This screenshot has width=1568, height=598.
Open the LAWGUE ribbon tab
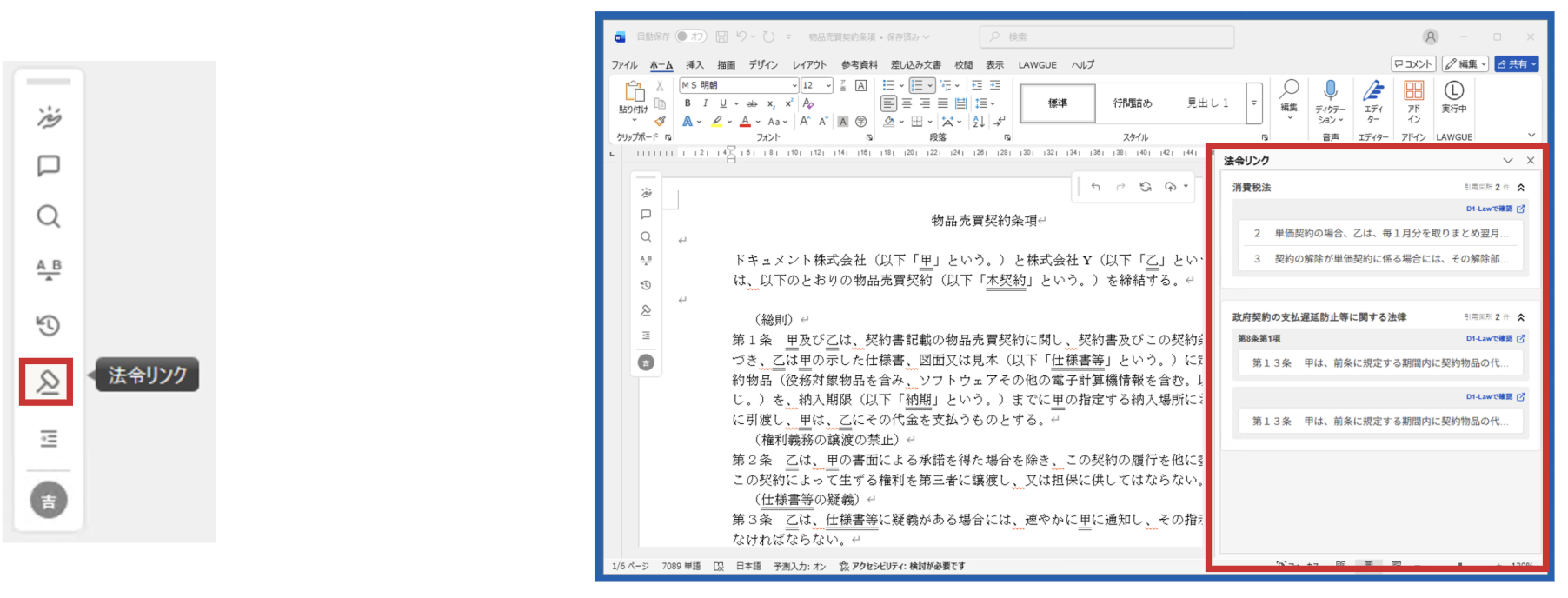(1037, 65)
